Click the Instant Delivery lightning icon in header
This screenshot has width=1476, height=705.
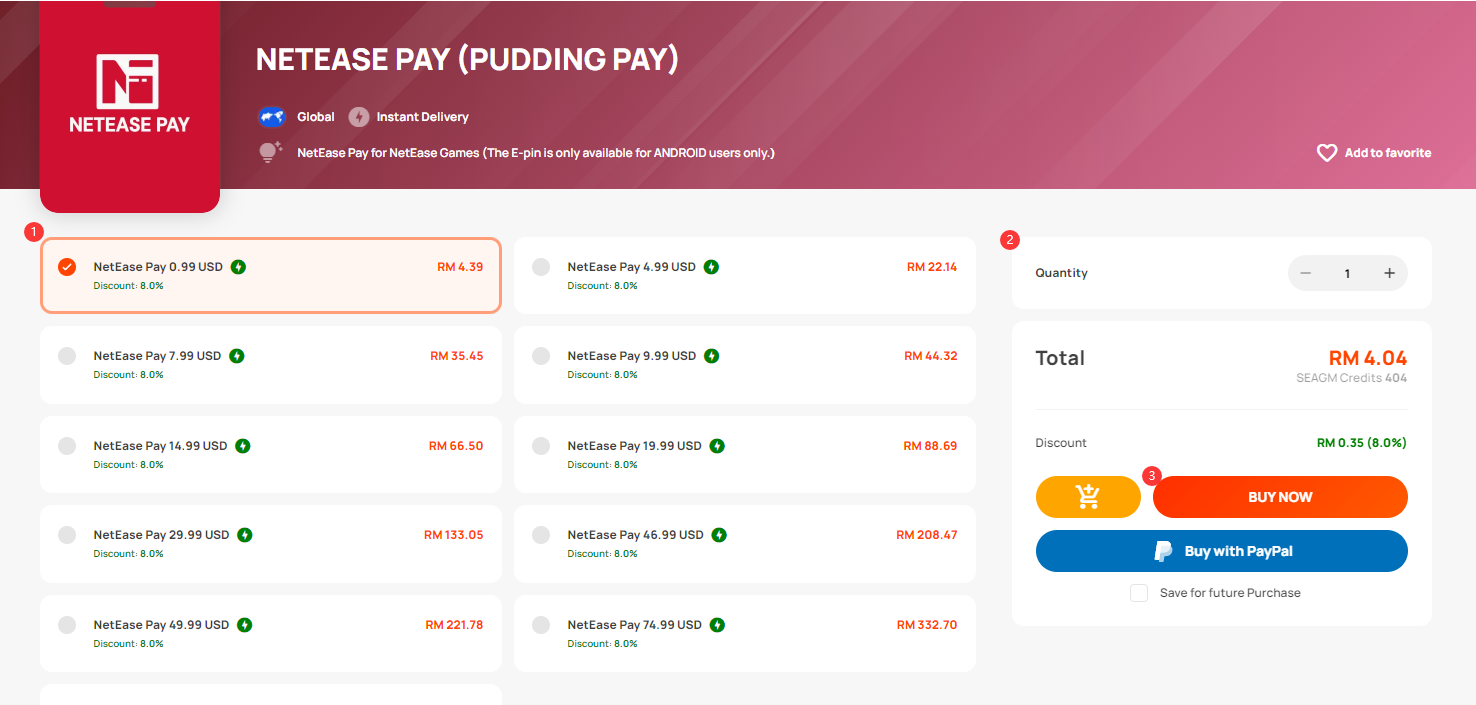point(359,117)
